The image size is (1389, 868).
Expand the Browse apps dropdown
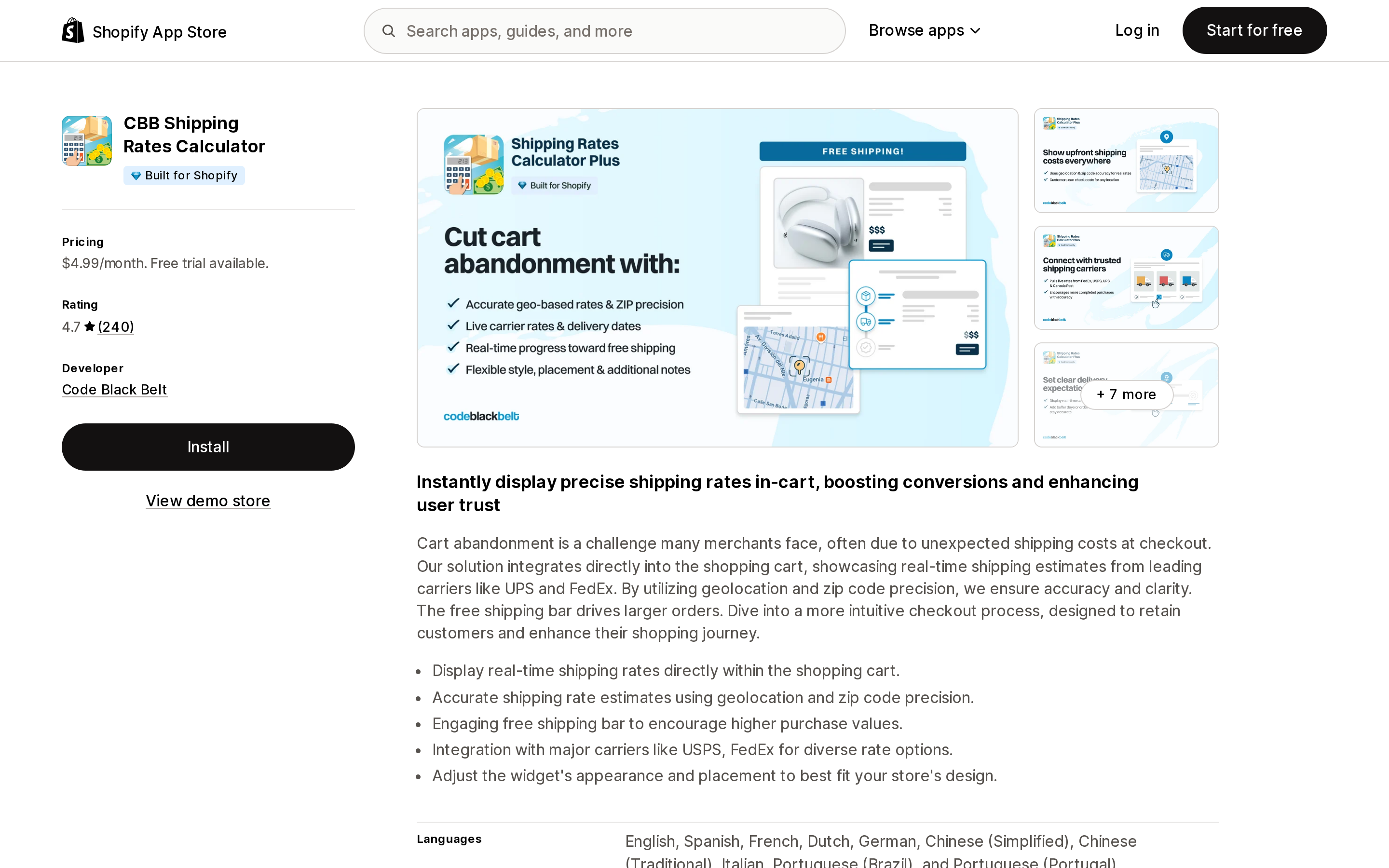tap(924, 30)
